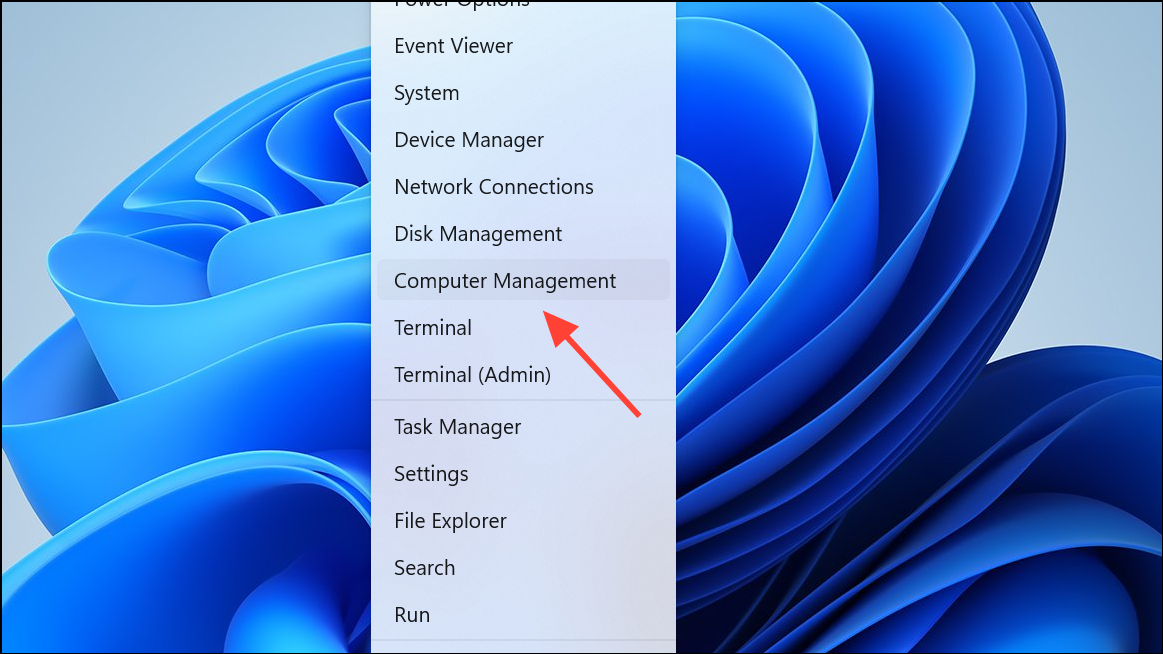
Task: Open Settings from the menu
Action: [x=523, y=474]
